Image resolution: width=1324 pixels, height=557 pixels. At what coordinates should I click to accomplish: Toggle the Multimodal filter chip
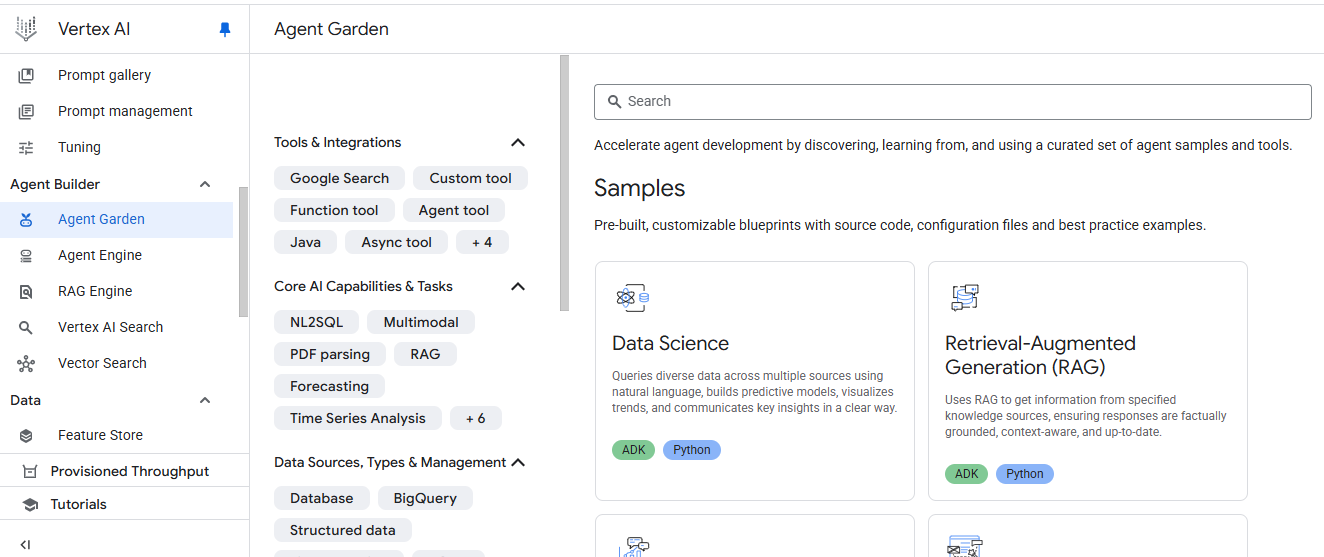421,322
